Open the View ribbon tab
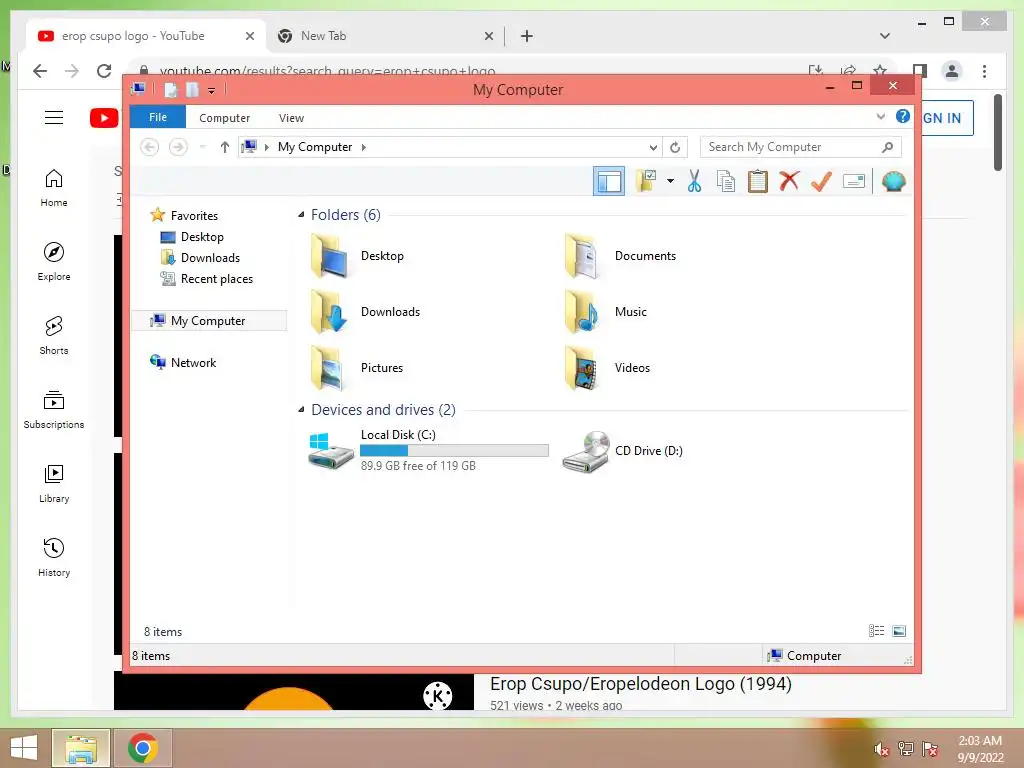Viewport: 1024px width, 768px height. click(x=291, y=118)
